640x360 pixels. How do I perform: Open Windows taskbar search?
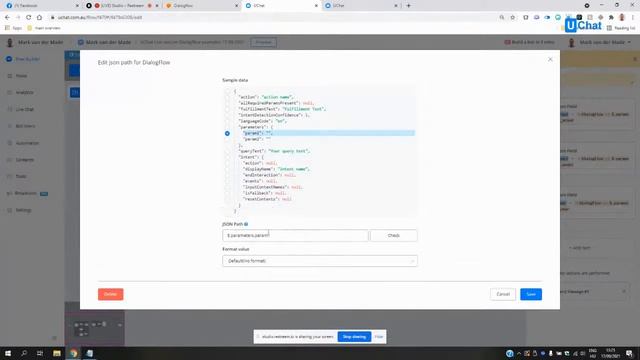[24, 353]
